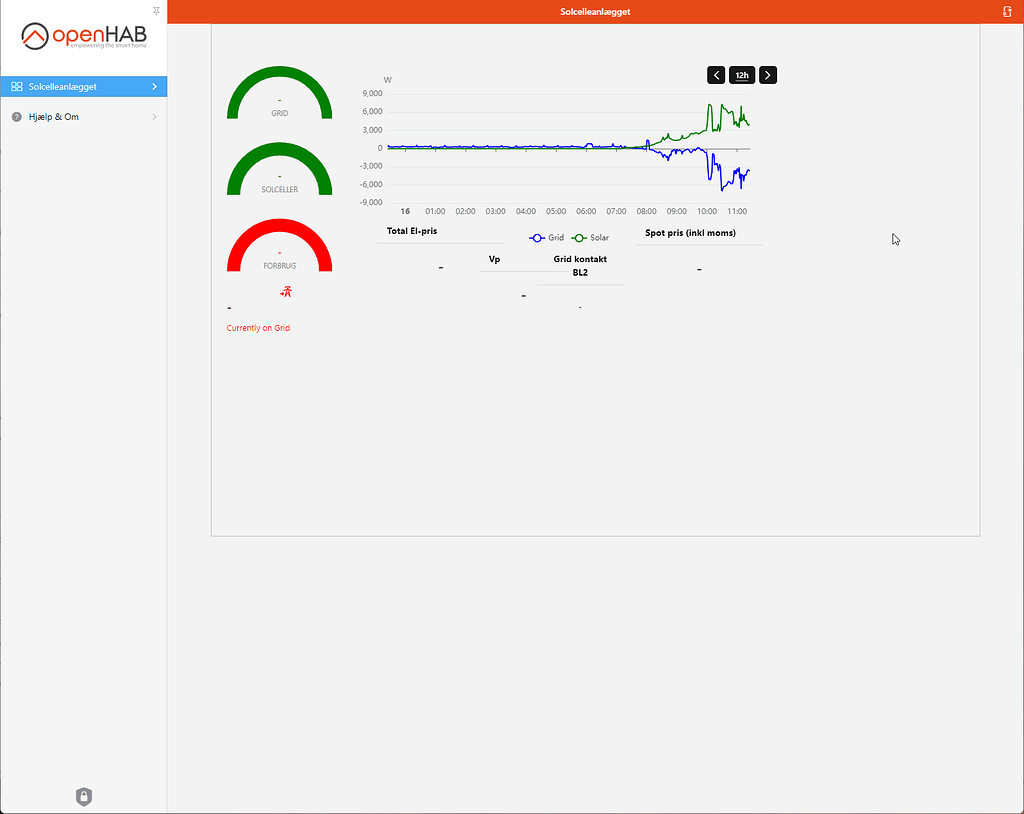Click the right arrow to view later chart data
Image resolution: width=1024 pixels, height=814 pixels.
767,74
